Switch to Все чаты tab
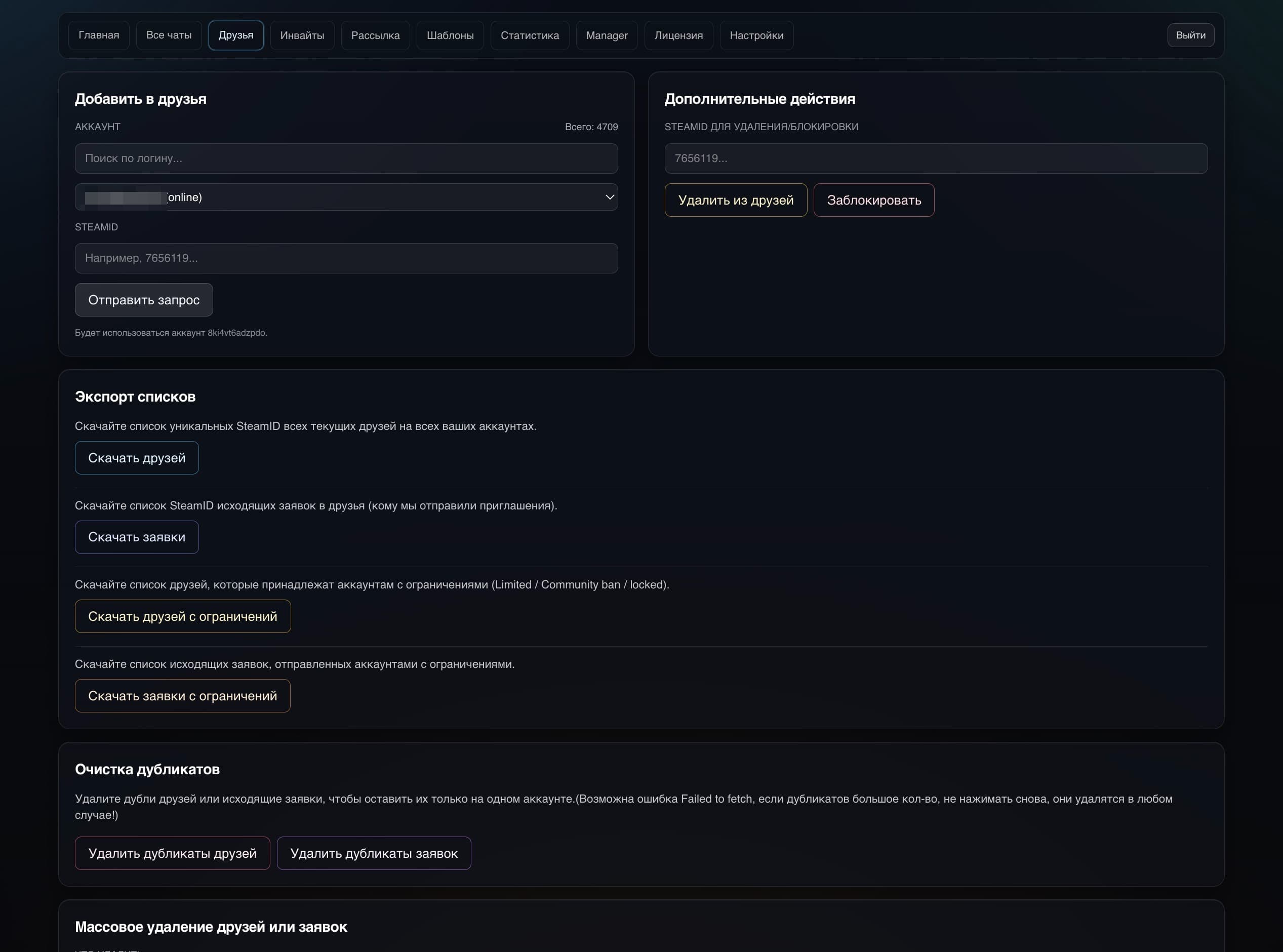The image size is (1283, 952). (169, 35)
